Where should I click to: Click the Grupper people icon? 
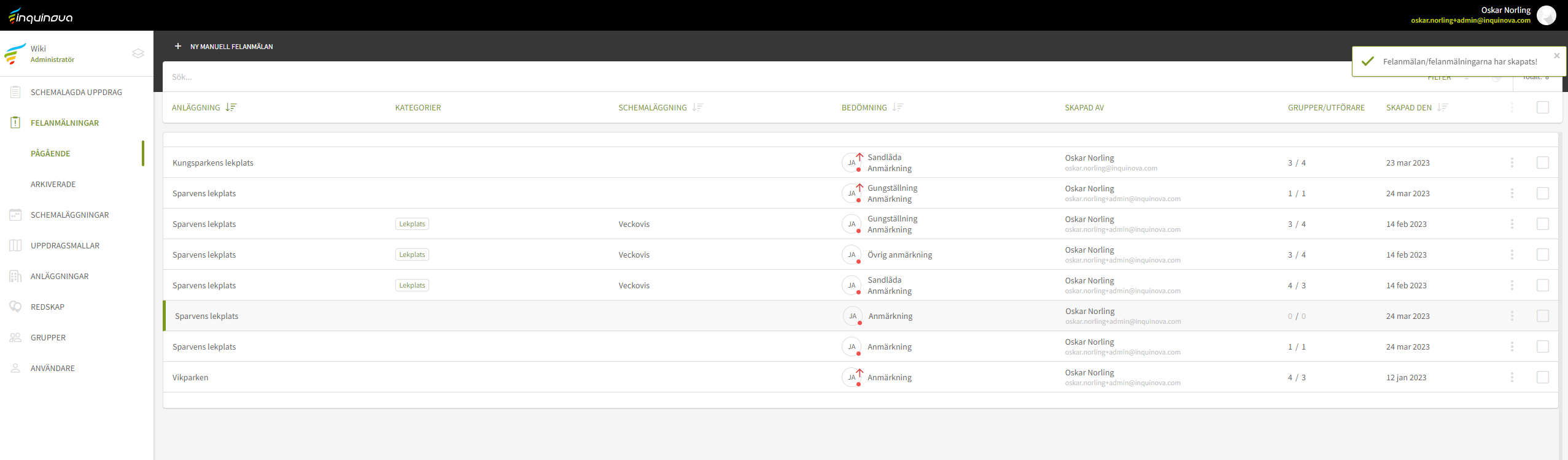coord(15,337)
